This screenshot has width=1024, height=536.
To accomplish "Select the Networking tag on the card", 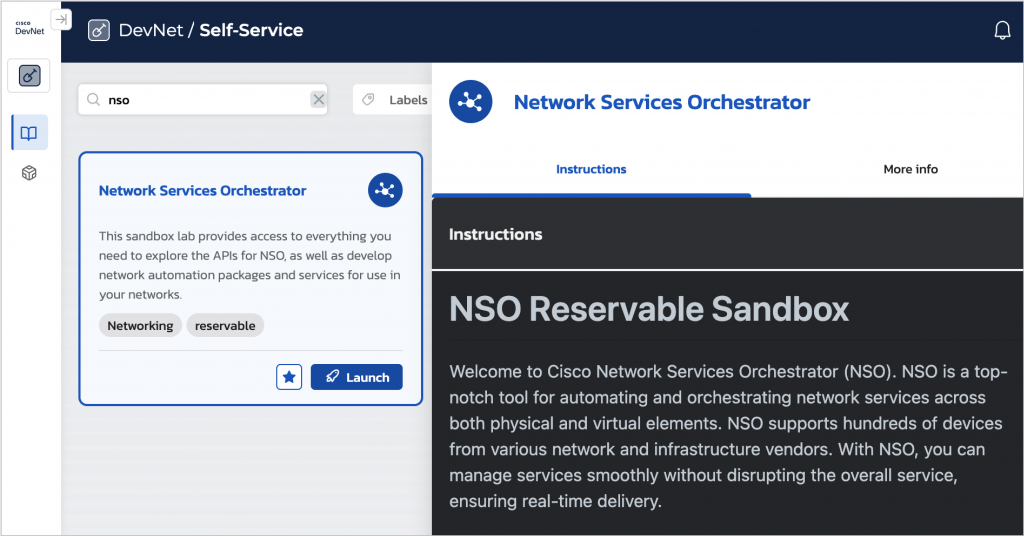I will coord(140,326).
